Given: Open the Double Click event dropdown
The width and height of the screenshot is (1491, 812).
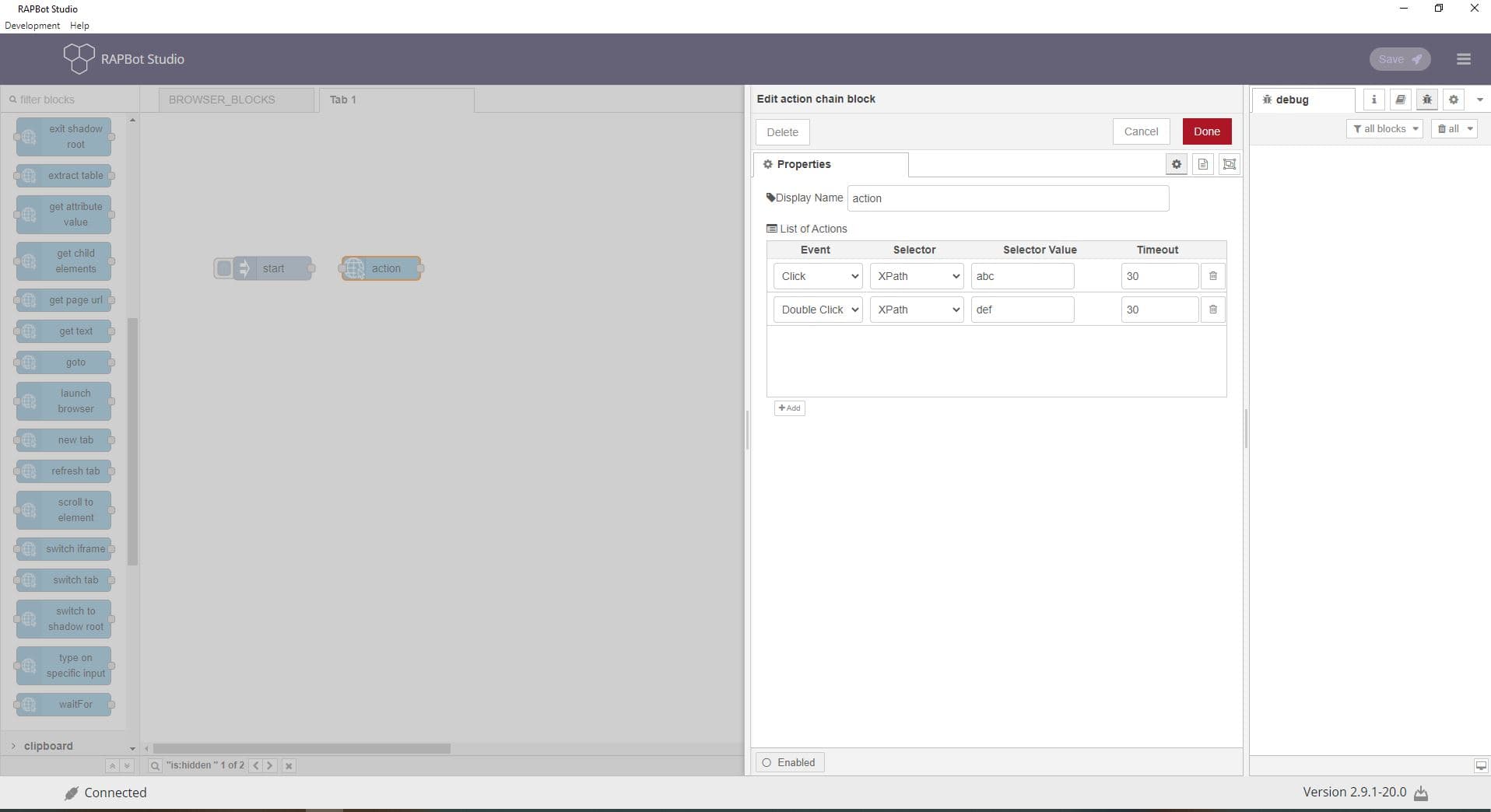Looking at the screenshot, I should click(818, 310).
